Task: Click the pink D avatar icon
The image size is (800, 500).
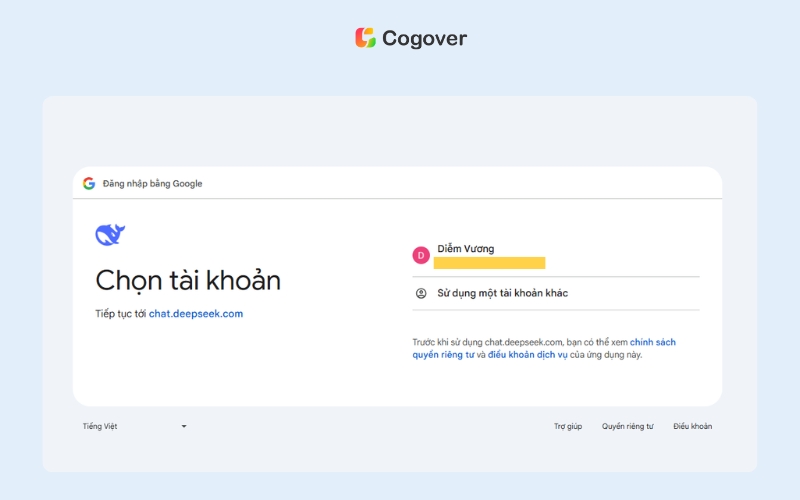Action: click(x=421, y=255)
